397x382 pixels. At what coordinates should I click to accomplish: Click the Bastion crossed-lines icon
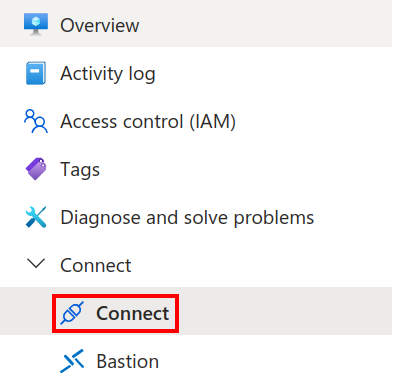(72, 361)
